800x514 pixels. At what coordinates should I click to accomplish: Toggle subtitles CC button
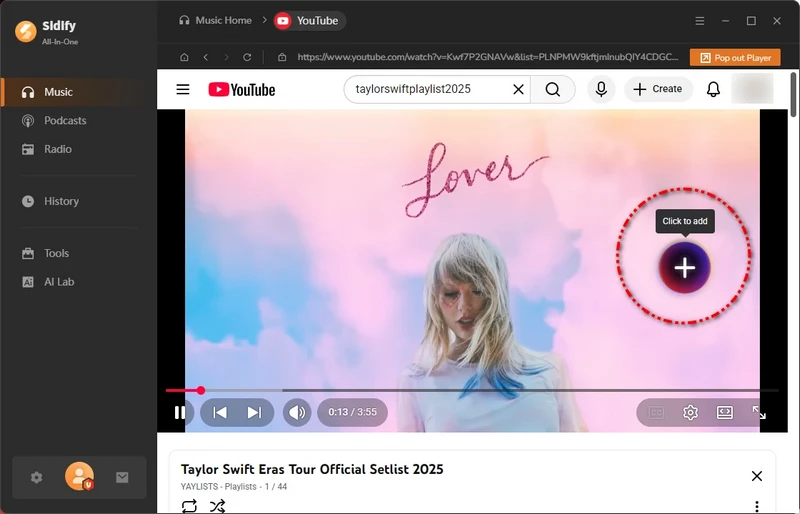656,412
